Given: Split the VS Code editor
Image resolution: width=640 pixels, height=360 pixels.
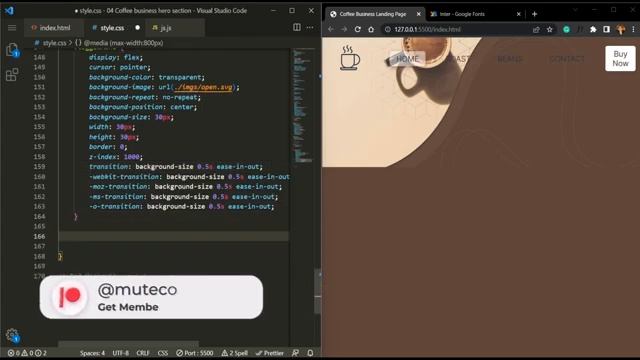Looking at the screenshot, I should 297,27.
